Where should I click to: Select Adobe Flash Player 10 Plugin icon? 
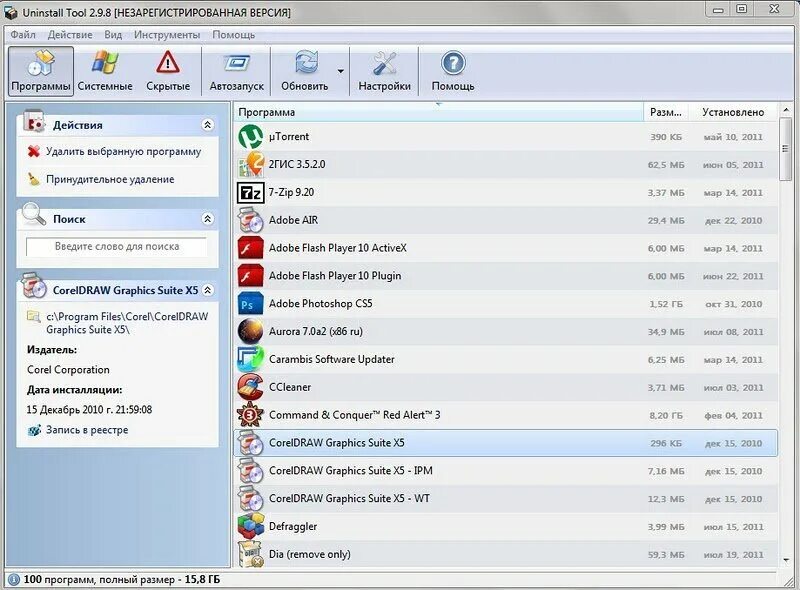coord(251,276)
